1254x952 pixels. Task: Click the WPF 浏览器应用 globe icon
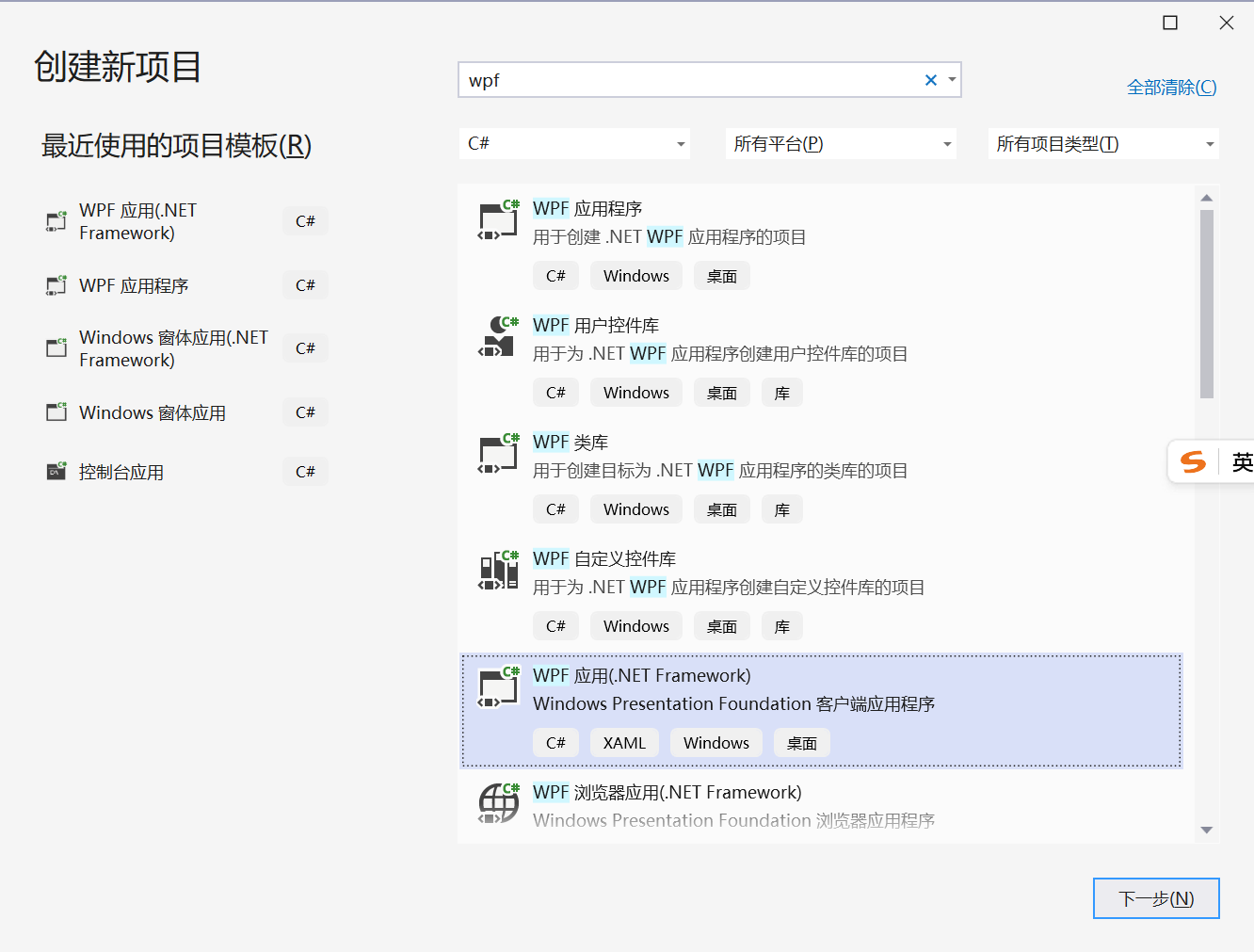(498, 803)
